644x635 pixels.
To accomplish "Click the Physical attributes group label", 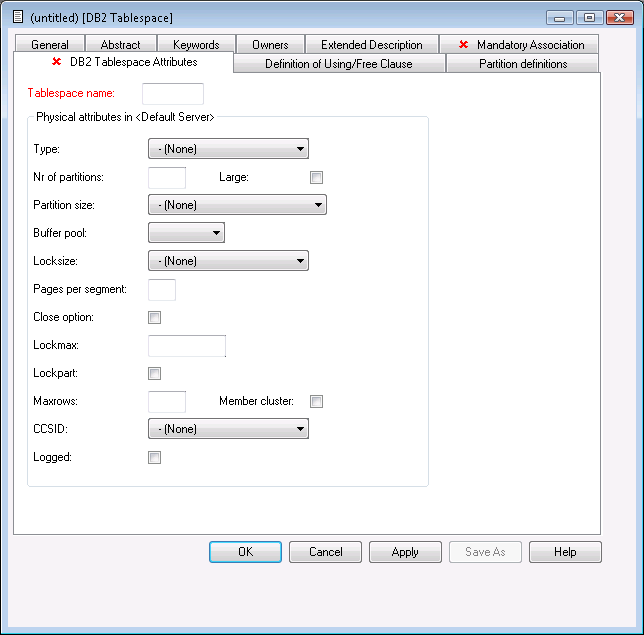I will pyautogui.click(x=125, y=117).
